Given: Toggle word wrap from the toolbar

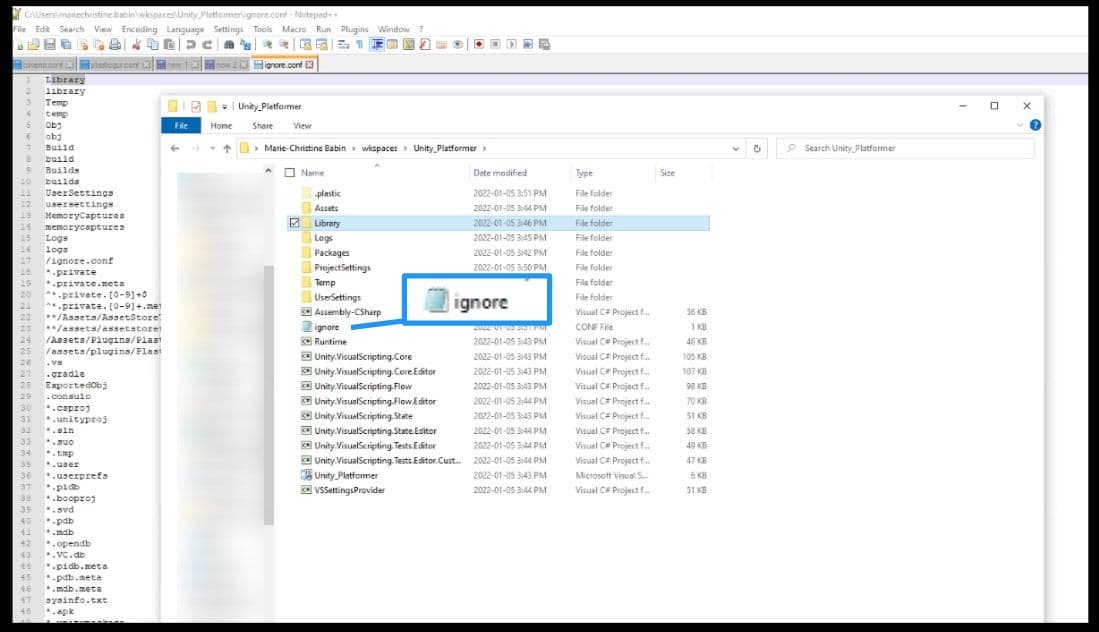Looking at the screenshot, I should 344,43.
